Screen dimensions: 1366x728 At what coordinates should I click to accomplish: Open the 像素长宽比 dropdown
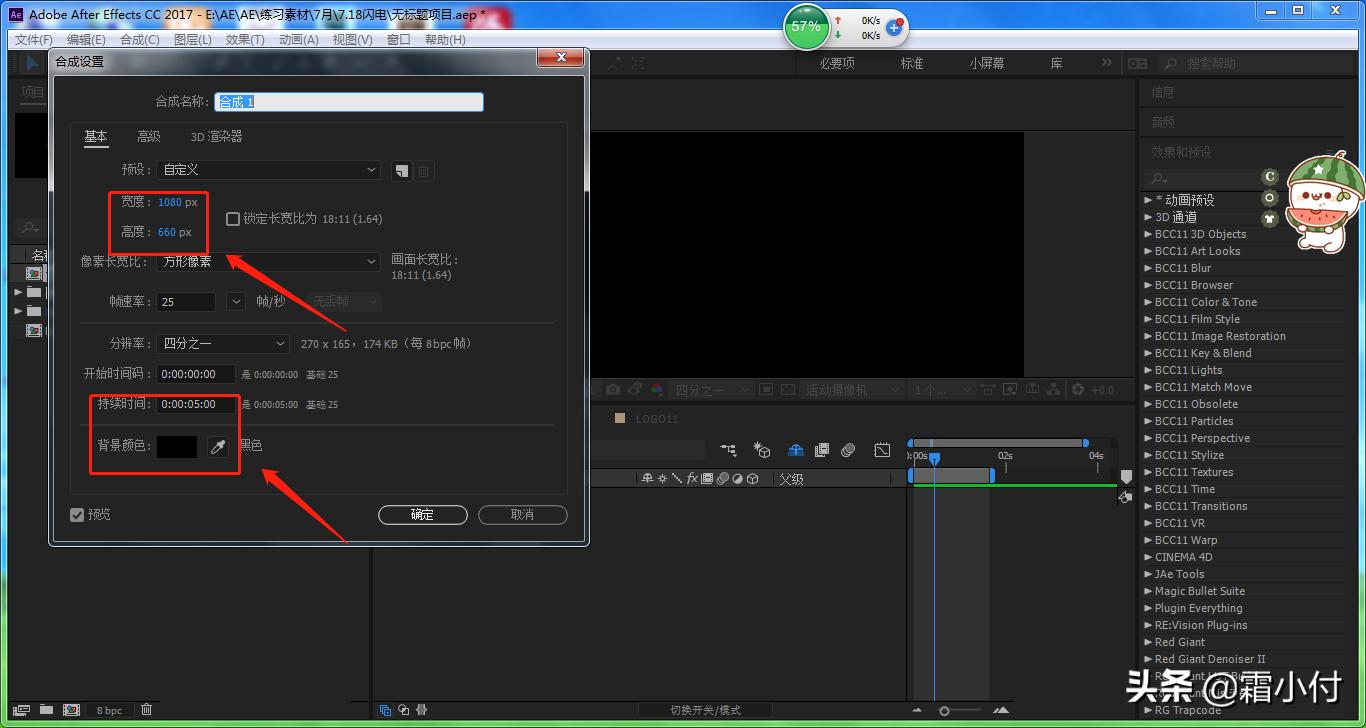[268, 262]
